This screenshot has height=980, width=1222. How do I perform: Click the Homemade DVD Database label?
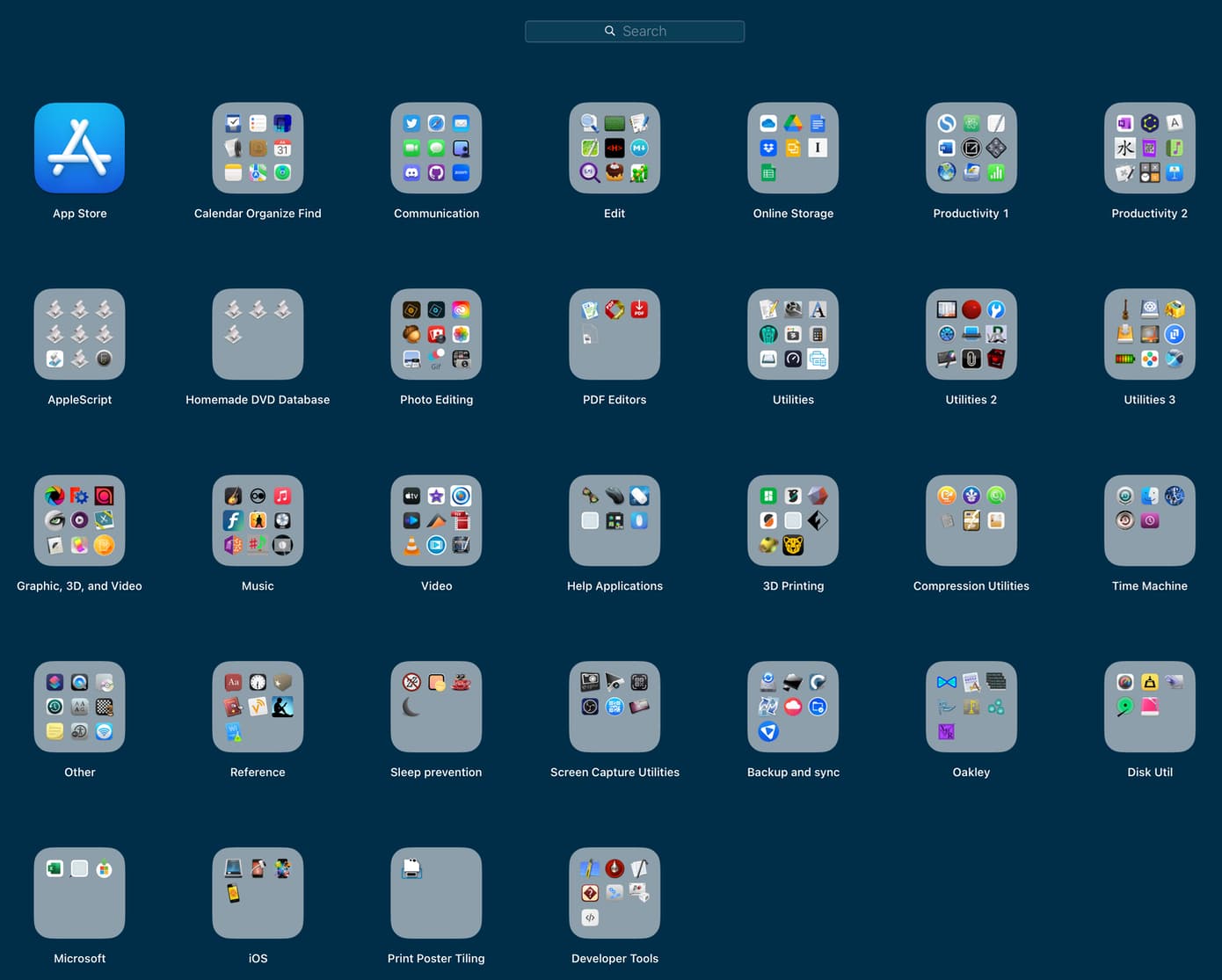pos(258,400)
